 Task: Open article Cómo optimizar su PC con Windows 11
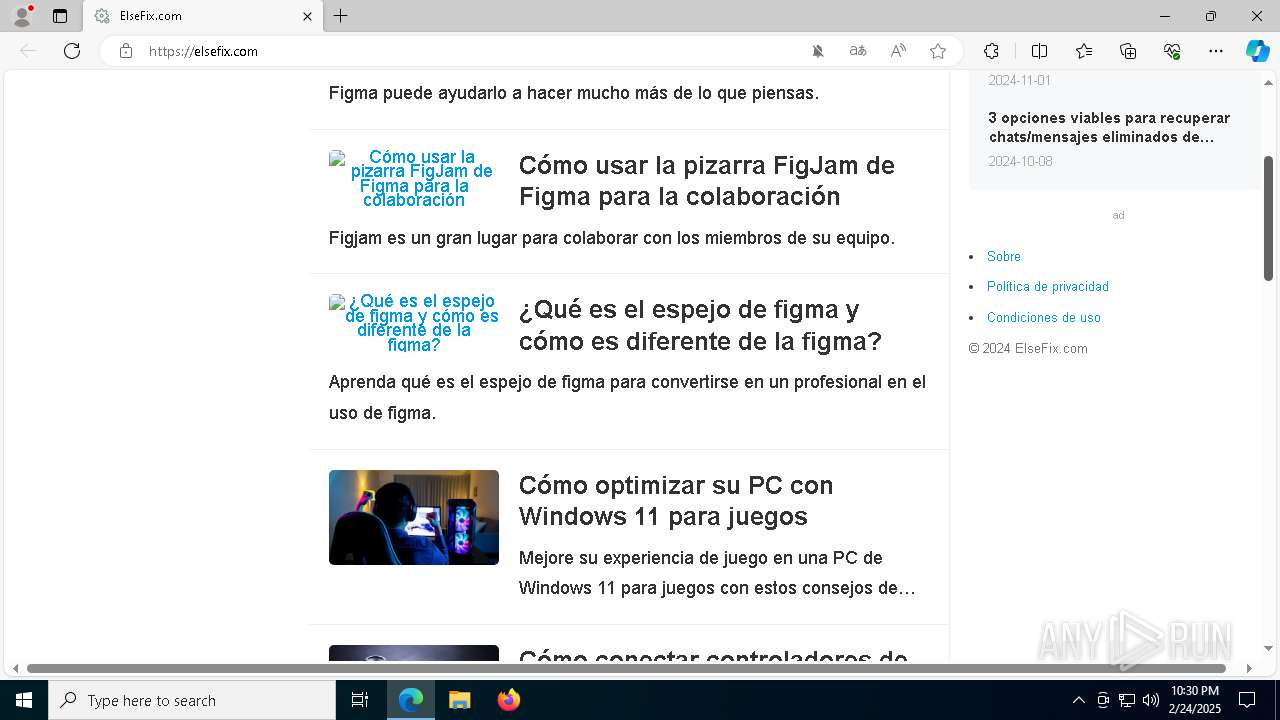(676, 500)
